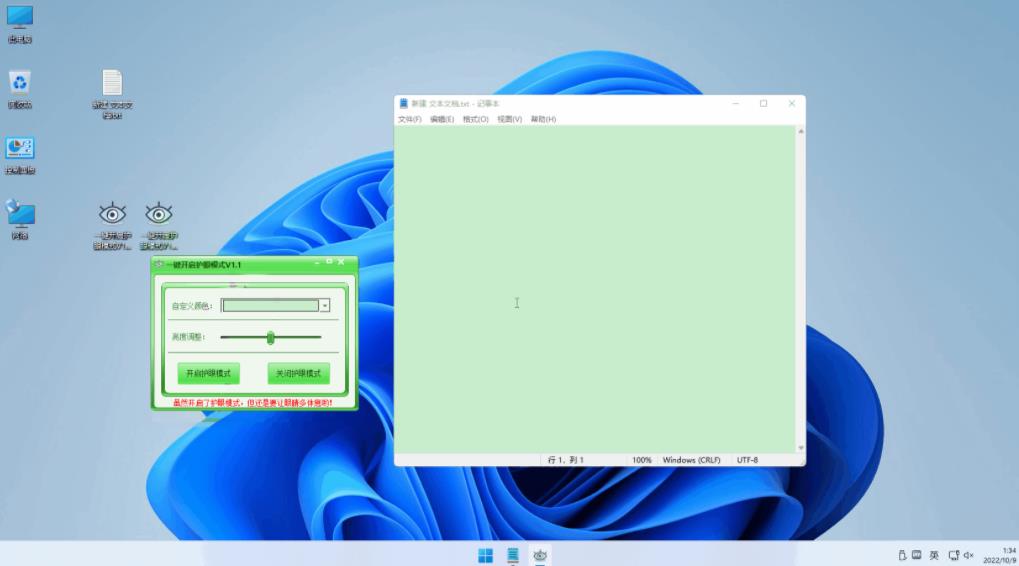Viewport: 1019px width, 566px height.
Task: Click the 英 language indicator in the tray
Action: click(x=934, y=556)
